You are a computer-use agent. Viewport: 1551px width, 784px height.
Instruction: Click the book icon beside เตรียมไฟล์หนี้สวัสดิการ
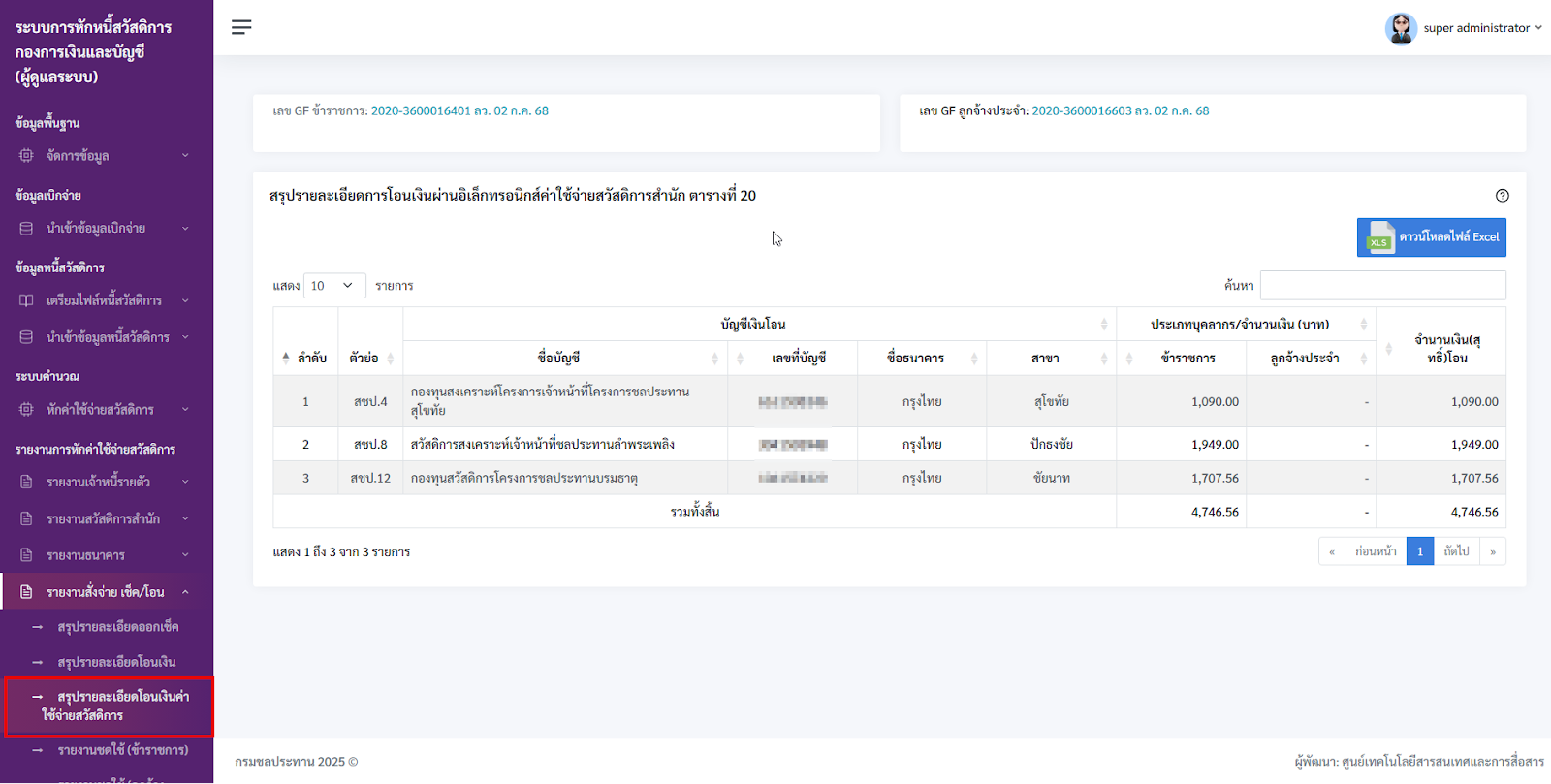click(26, 300)
